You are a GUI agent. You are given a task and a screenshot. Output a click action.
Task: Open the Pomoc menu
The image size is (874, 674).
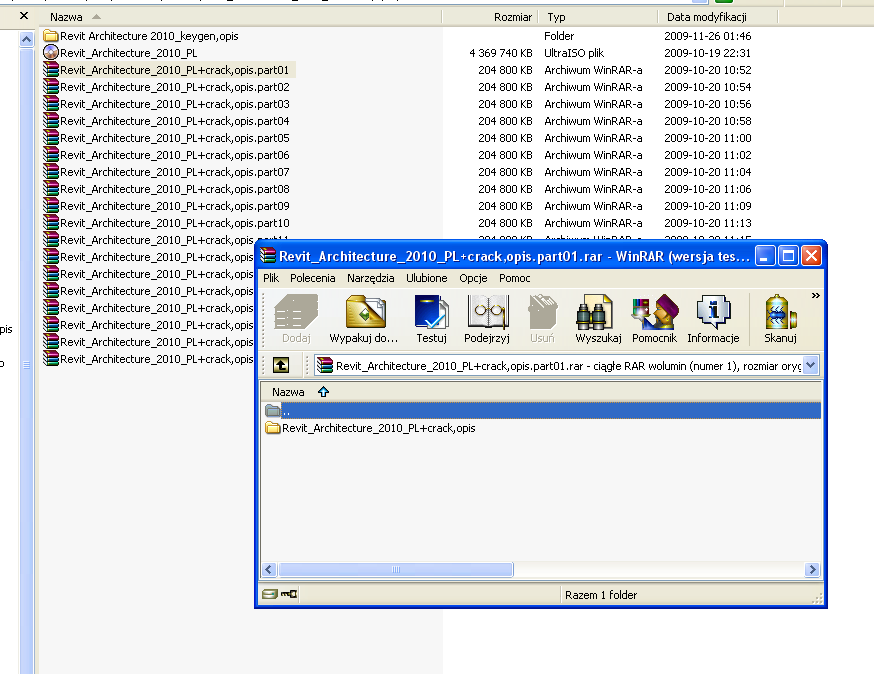[x=514, y=278]
